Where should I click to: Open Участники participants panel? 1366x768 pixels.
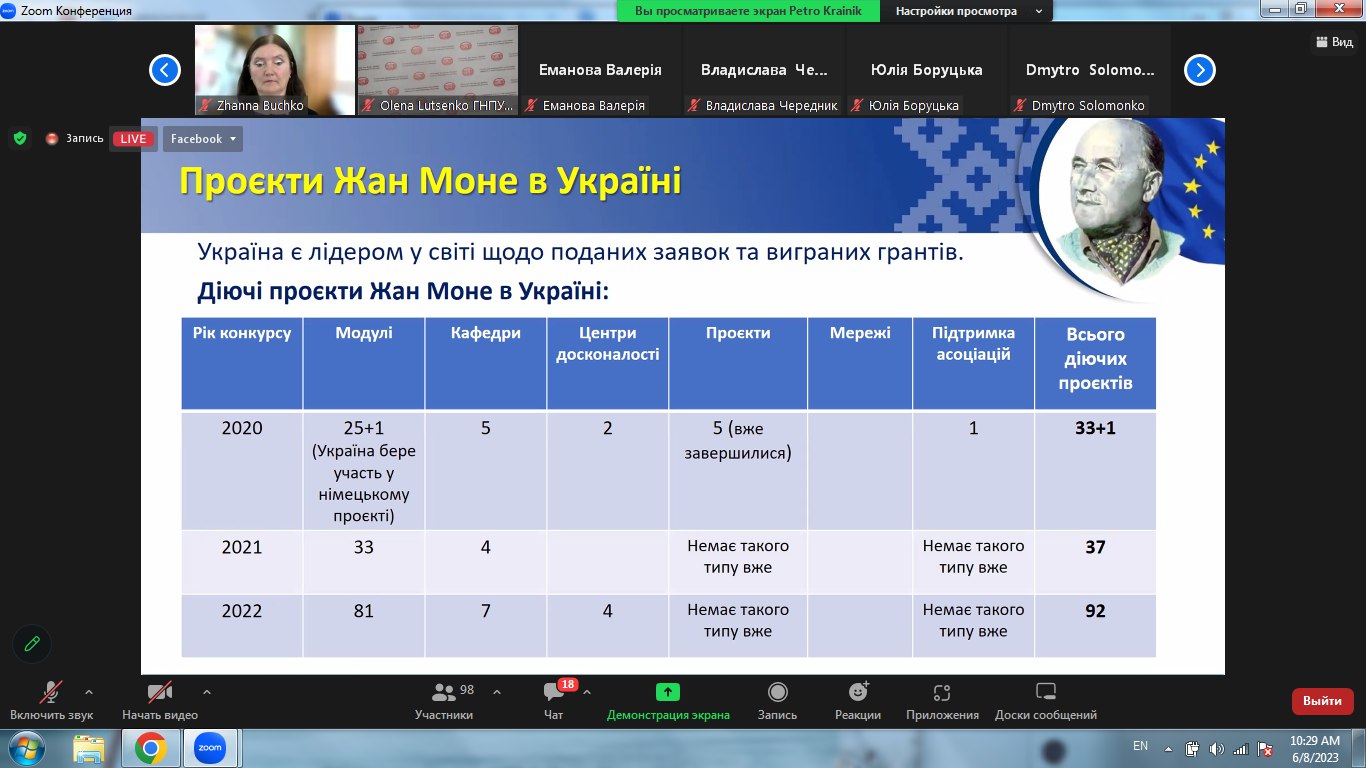pos(444,700)
